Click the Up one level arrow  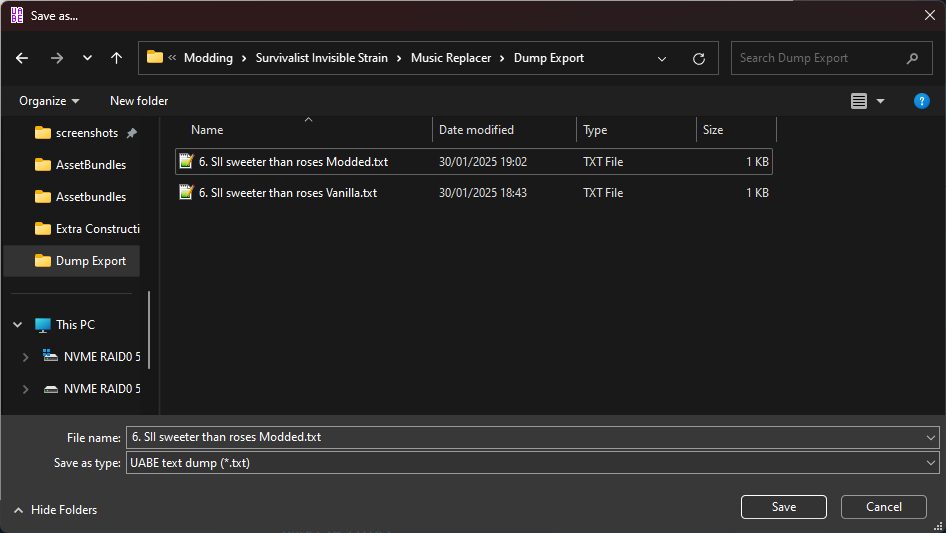coord(116,58)
